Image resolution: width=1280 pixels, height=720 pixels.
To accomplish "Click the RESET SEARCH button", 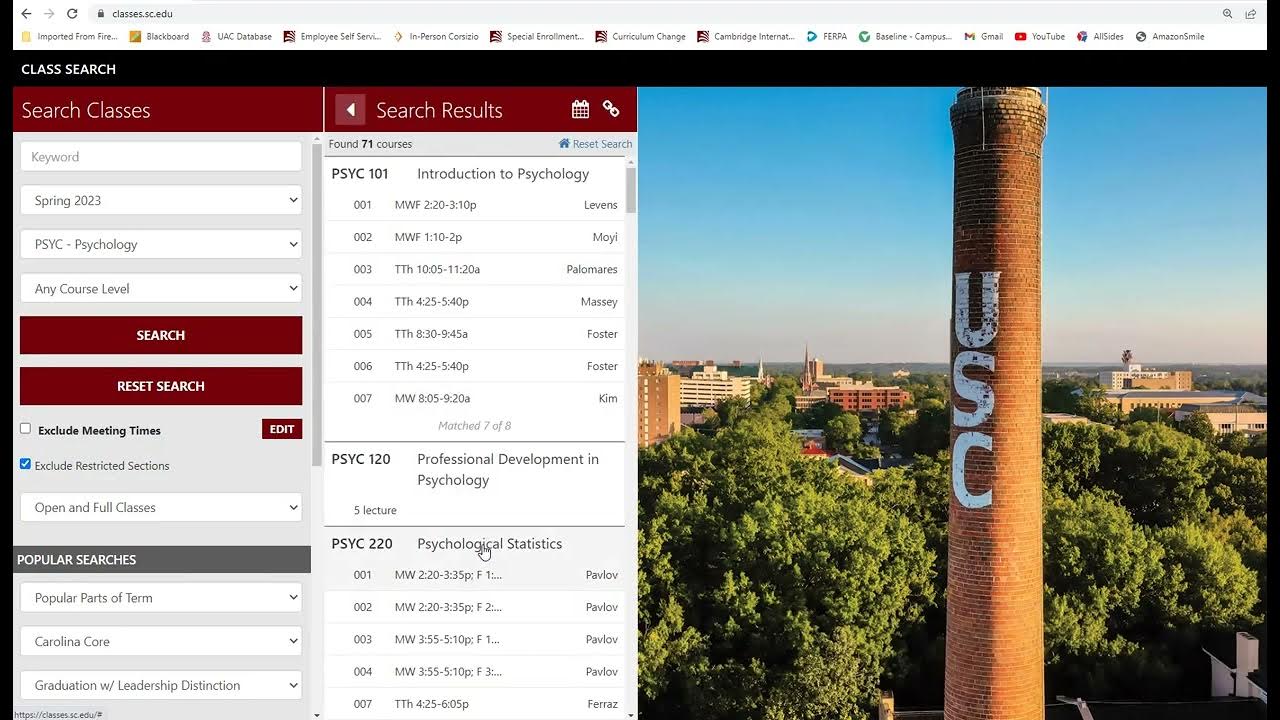I will tap(161, 386).
